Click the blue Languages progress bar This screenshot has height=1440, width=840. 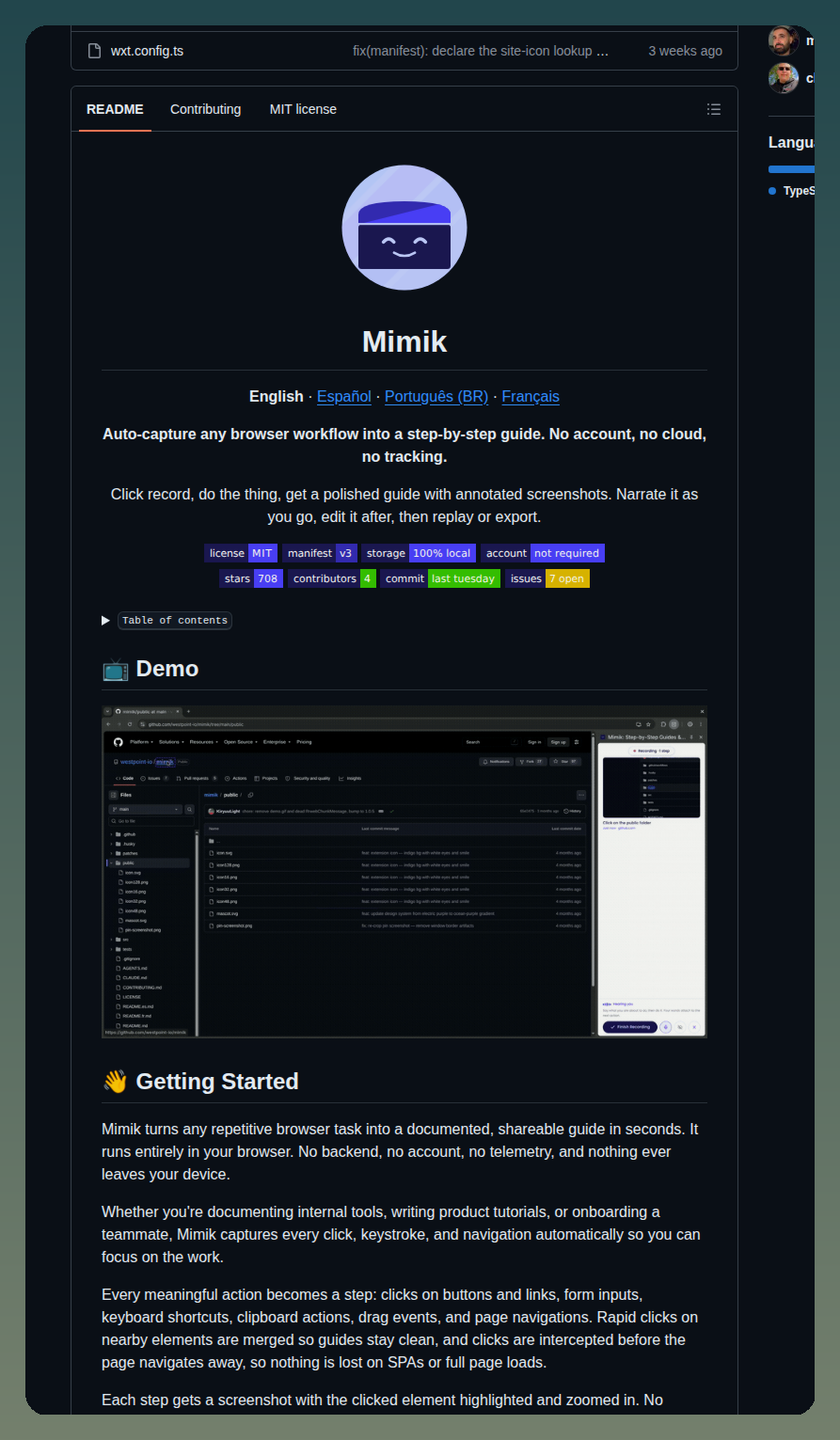(x=791, y=169)
